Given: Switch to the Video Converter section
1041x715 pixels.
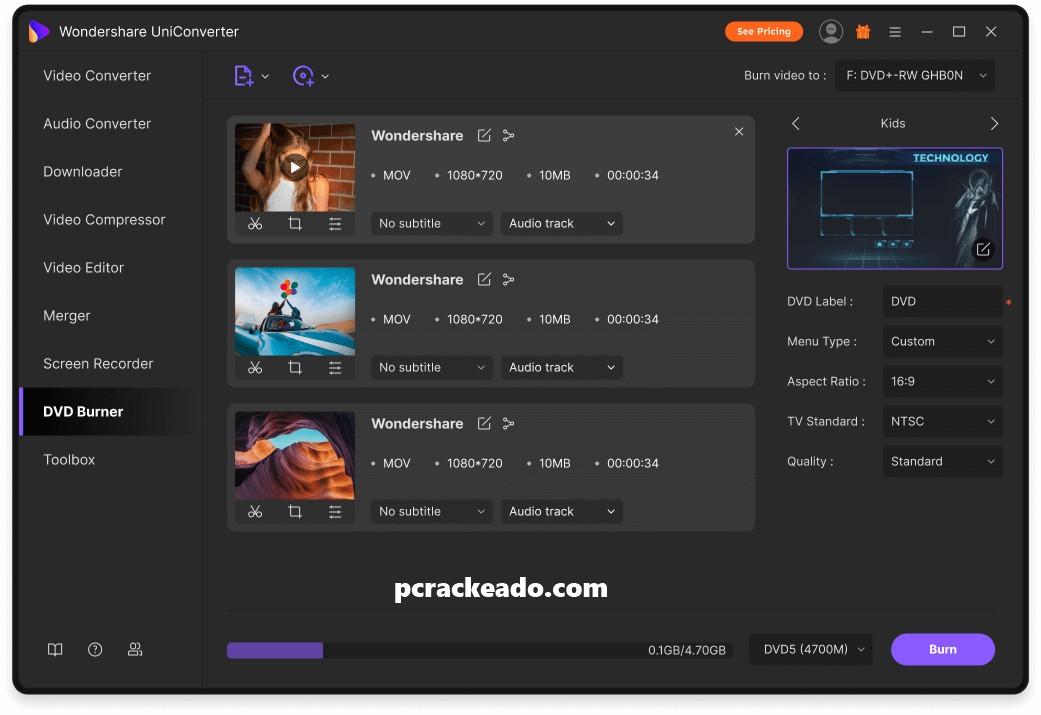Looking at the screenshot, I should [x=97, y=76].
